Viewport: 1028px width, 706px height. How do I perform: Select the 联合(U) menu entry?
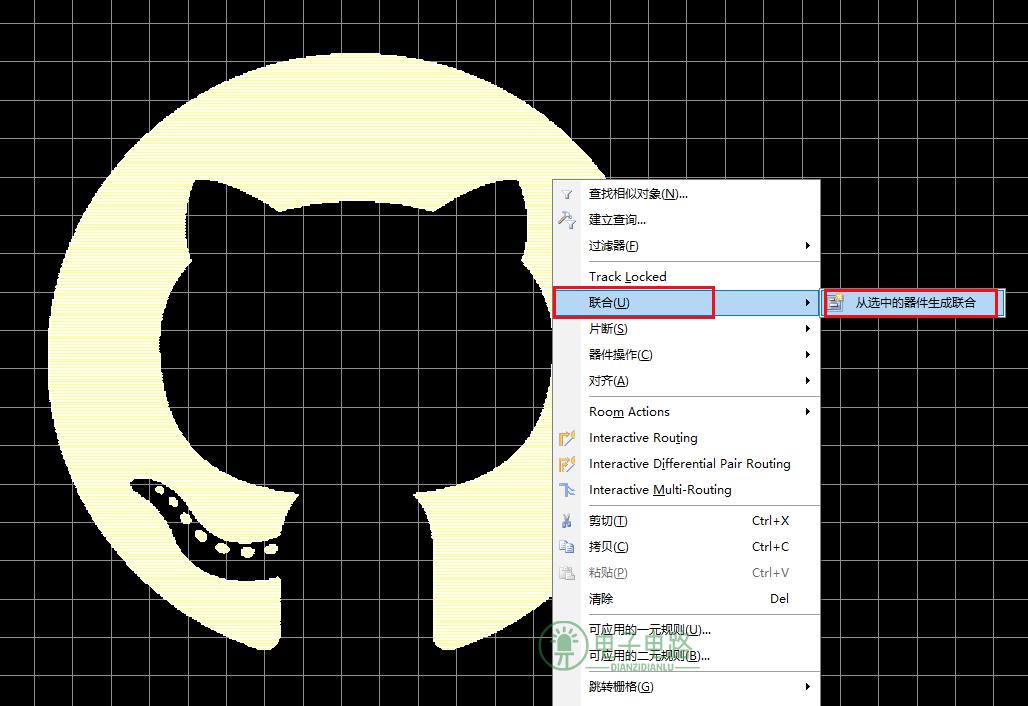pyautogui.click(x=686, y=302)
